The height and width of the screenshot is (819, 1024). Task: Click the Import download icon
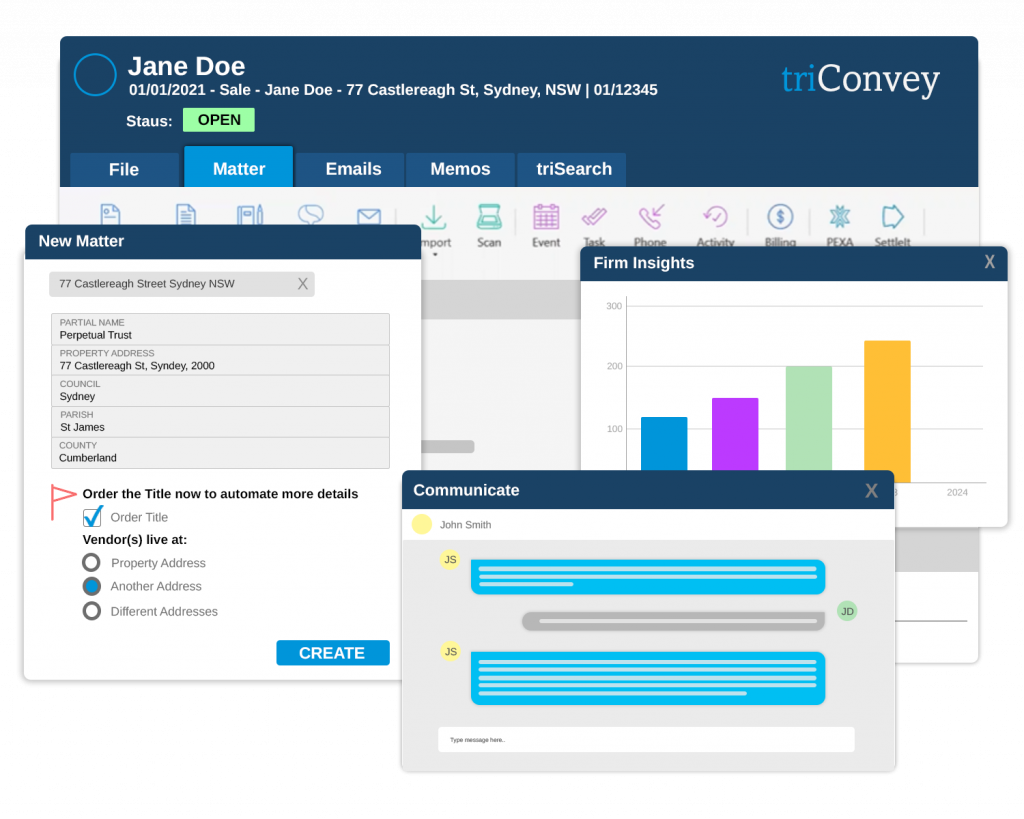tap(434, 217)
